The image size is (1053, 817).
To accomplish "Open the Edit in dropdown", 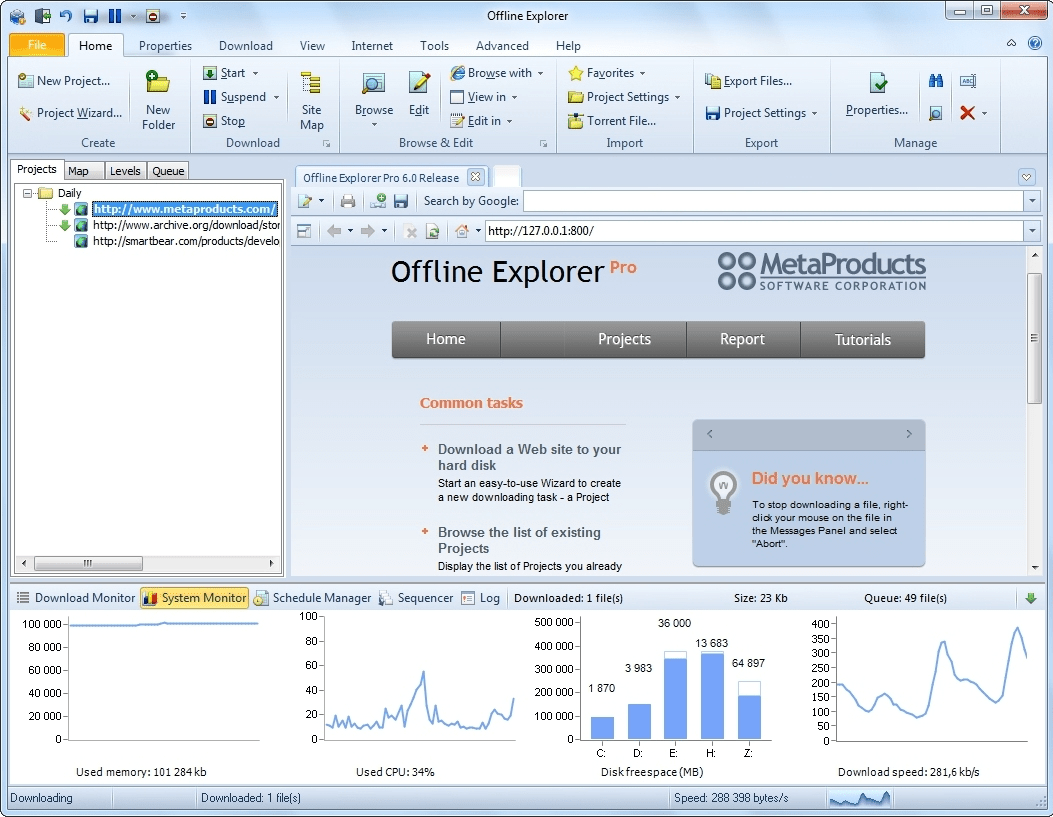I will [509, 122].
